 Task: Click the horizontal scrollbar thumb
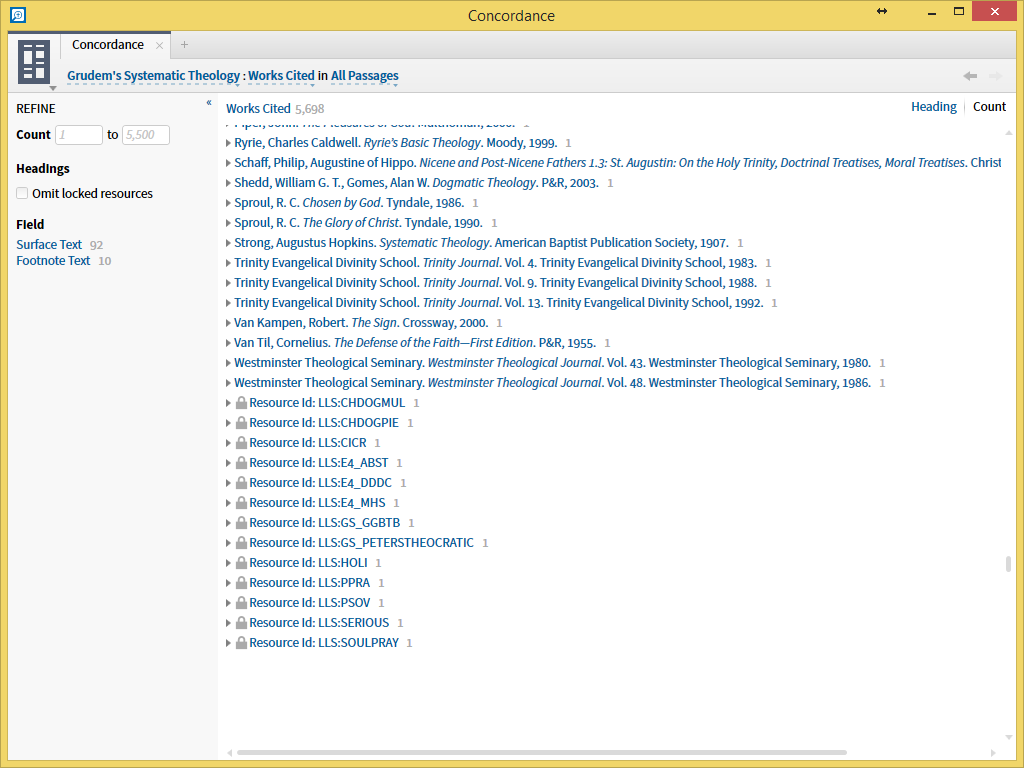coord(541,752)
